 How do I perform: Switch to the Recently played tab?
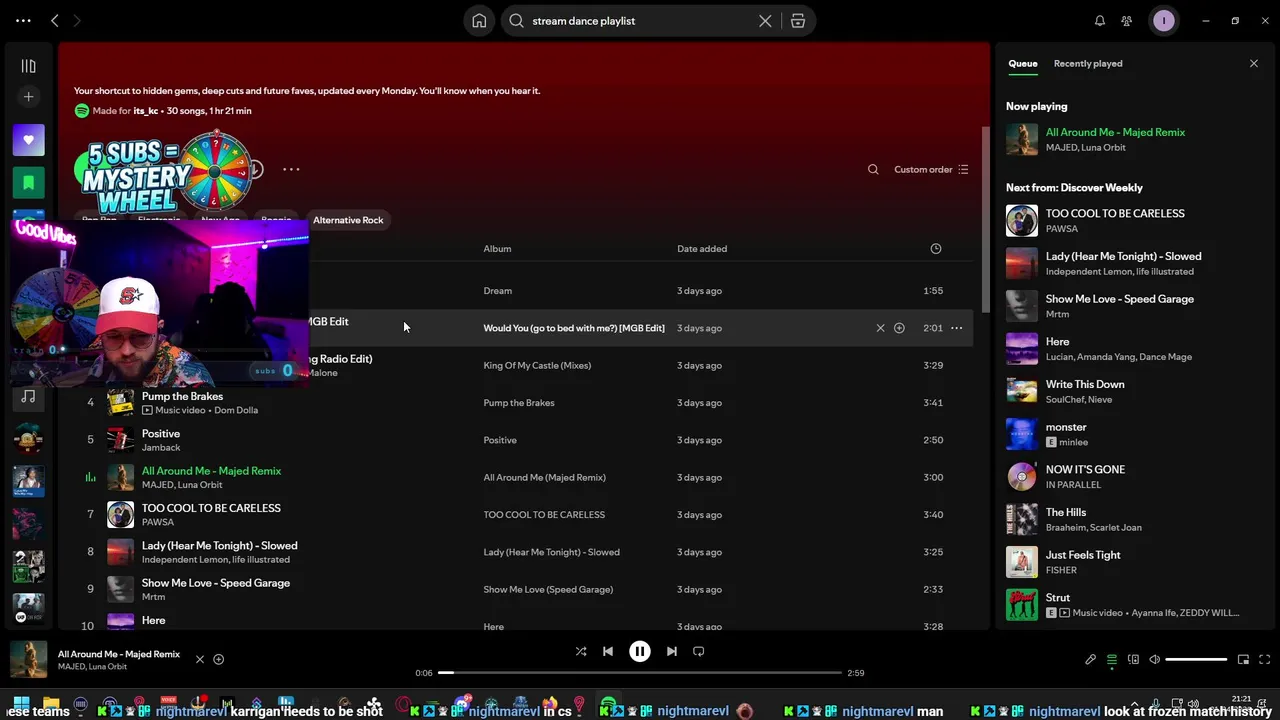pyautogui.click(x=1088, y=64)
